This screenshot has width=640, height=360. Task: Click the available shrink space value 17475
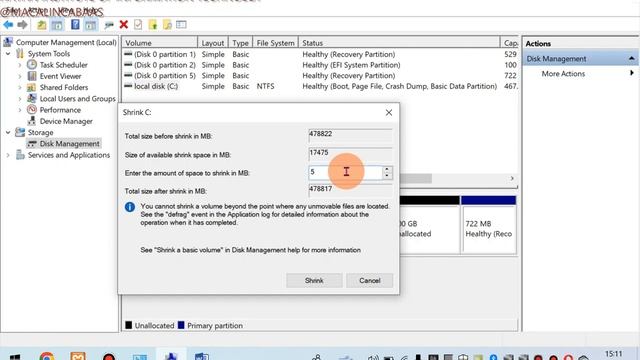319,153
